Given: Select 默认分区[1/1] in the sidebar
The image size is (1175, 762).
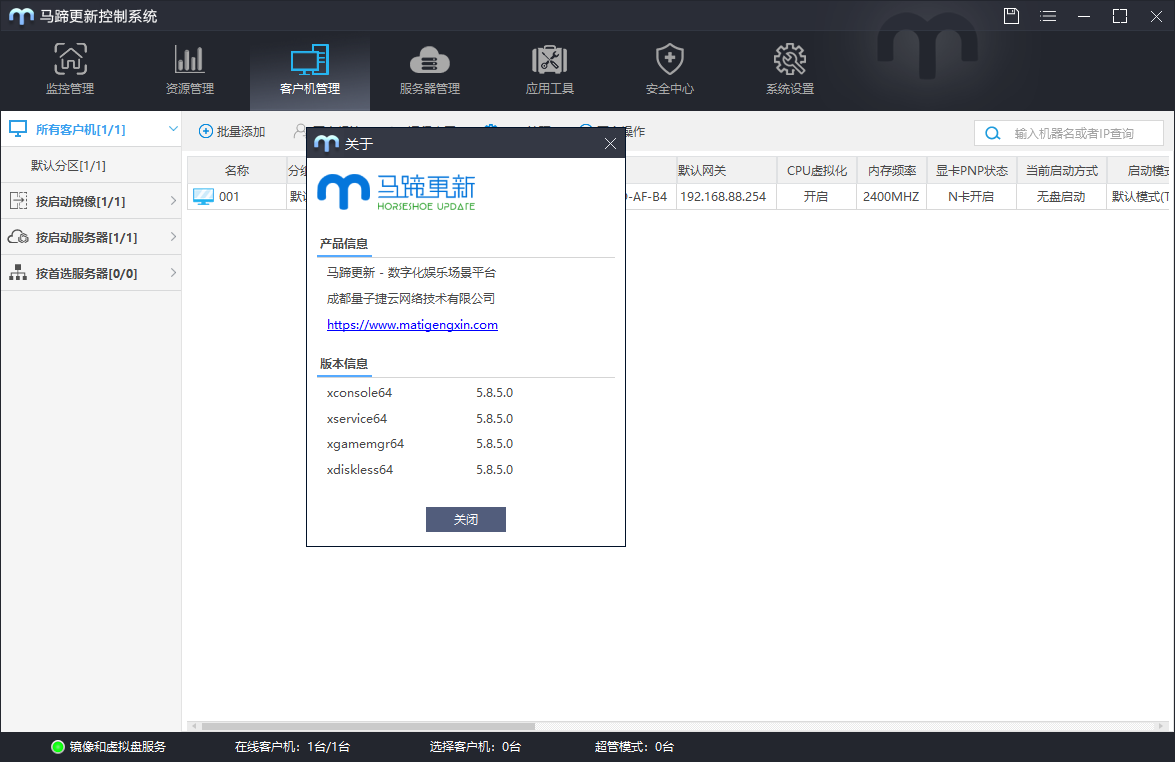Looking at the screenshot, I should coord(68,166).
